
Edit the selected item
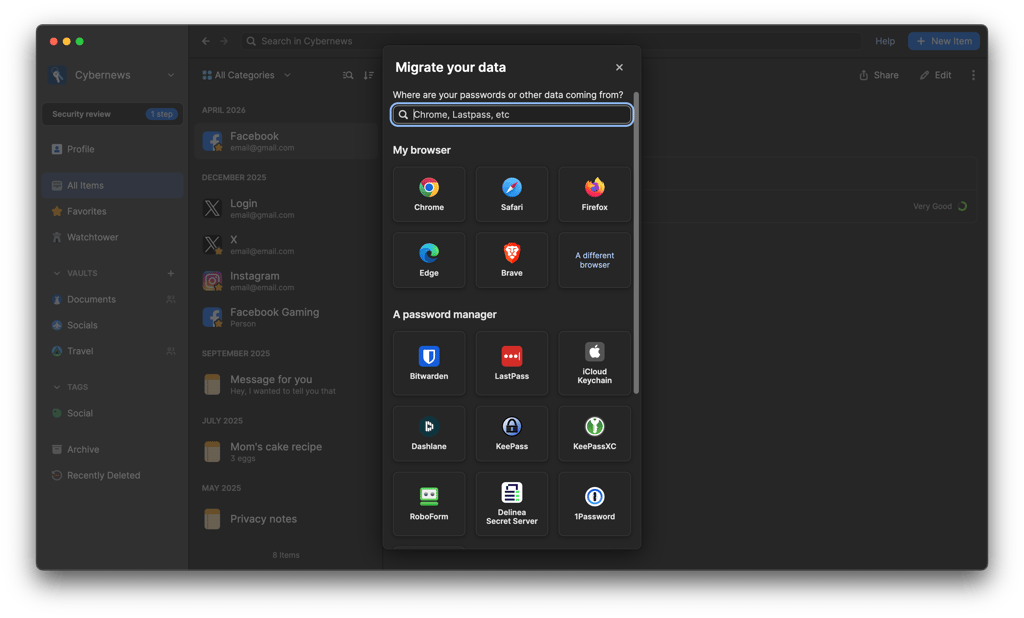935,75
